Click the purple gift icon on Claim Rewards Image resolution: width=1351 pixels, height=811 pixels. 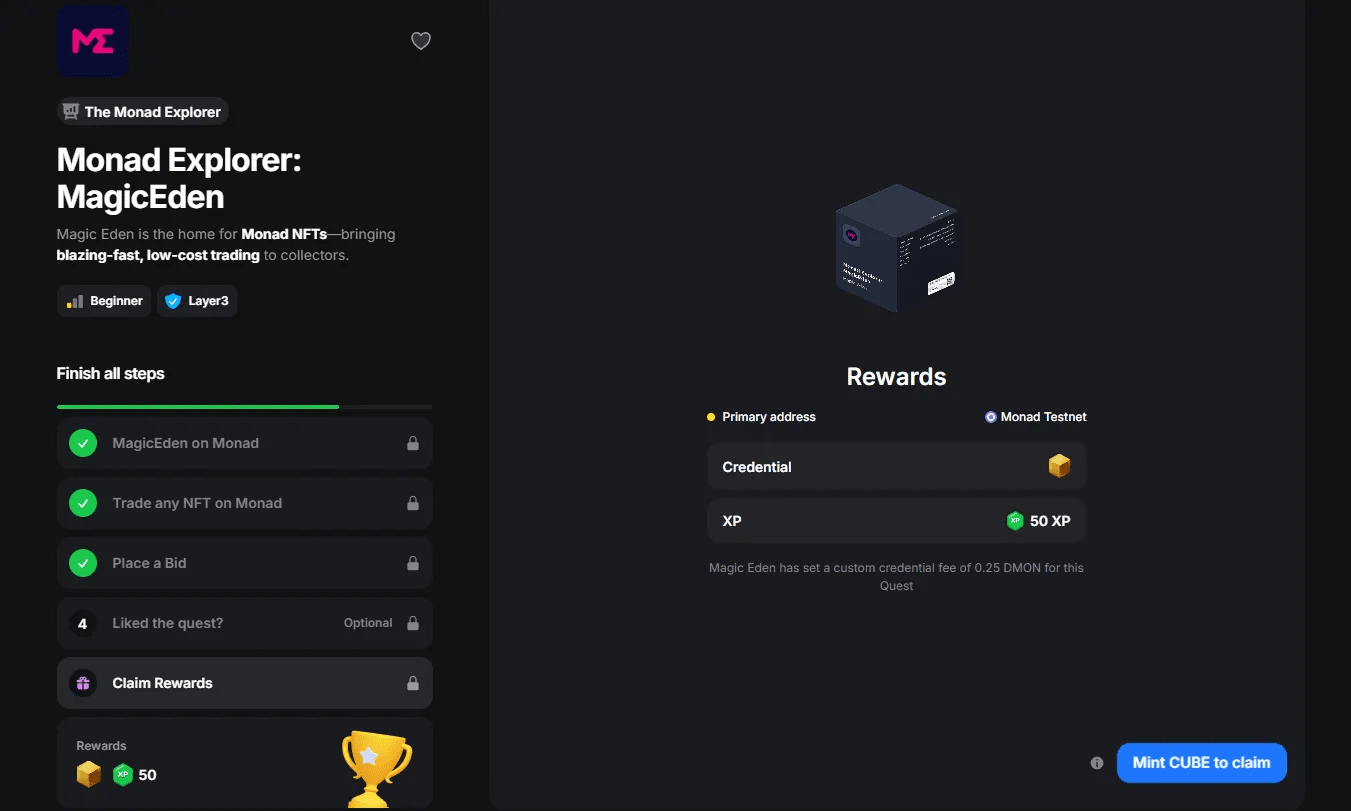83,683
